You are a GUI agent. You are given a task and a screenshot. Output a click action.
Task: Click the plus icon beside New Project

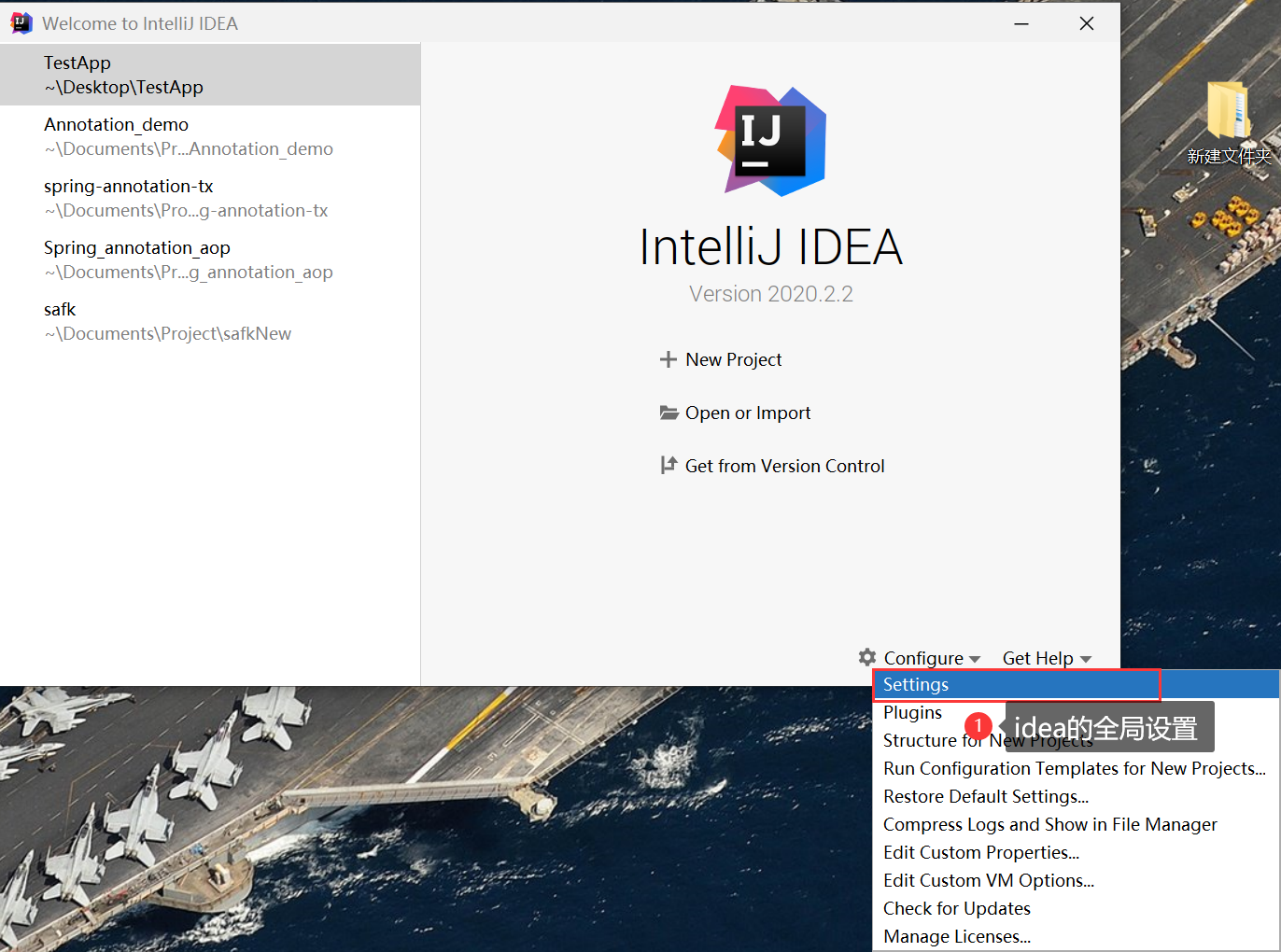[668, 359]
